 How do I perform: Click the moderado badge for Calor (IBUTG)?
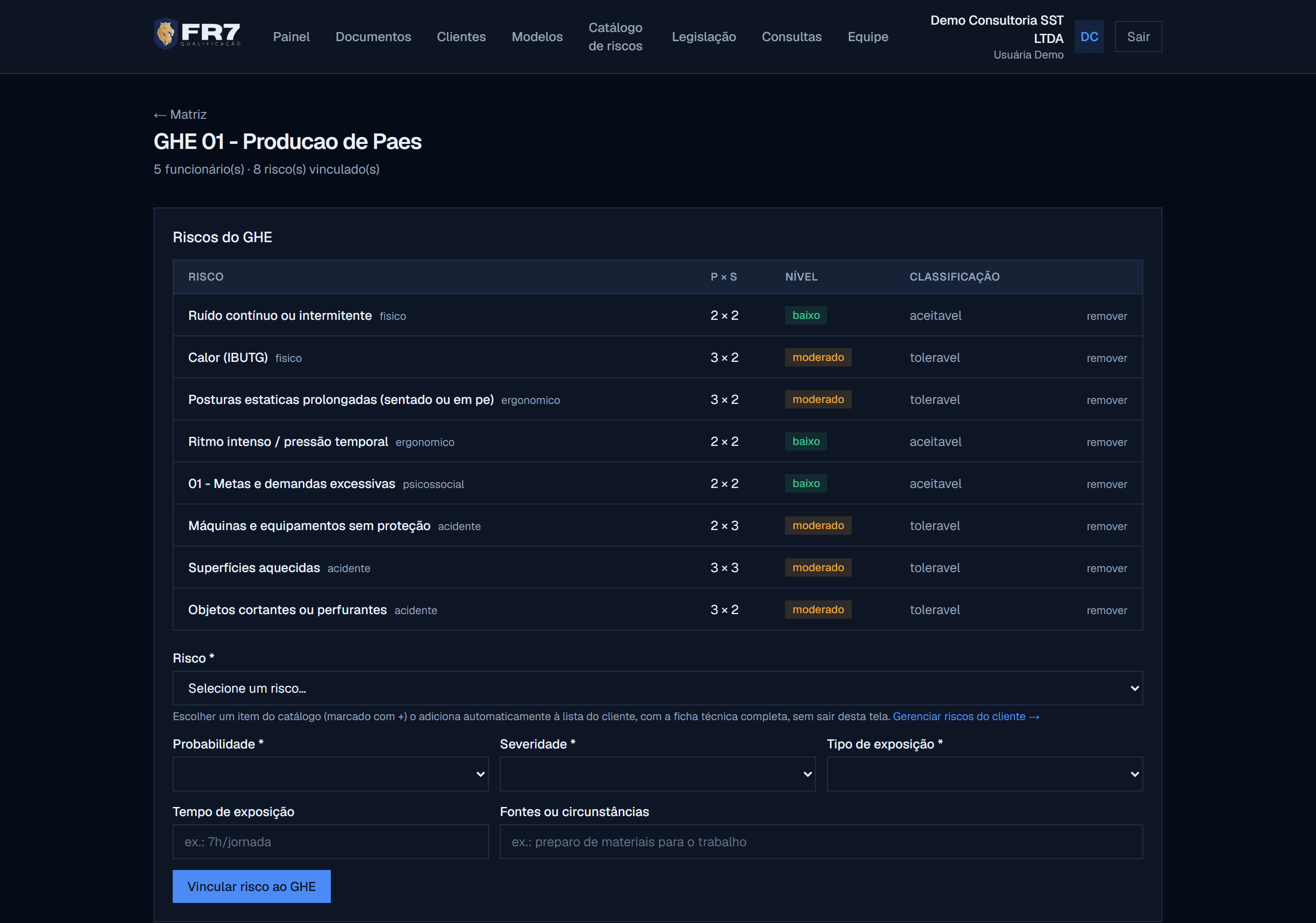coord(817,357)
